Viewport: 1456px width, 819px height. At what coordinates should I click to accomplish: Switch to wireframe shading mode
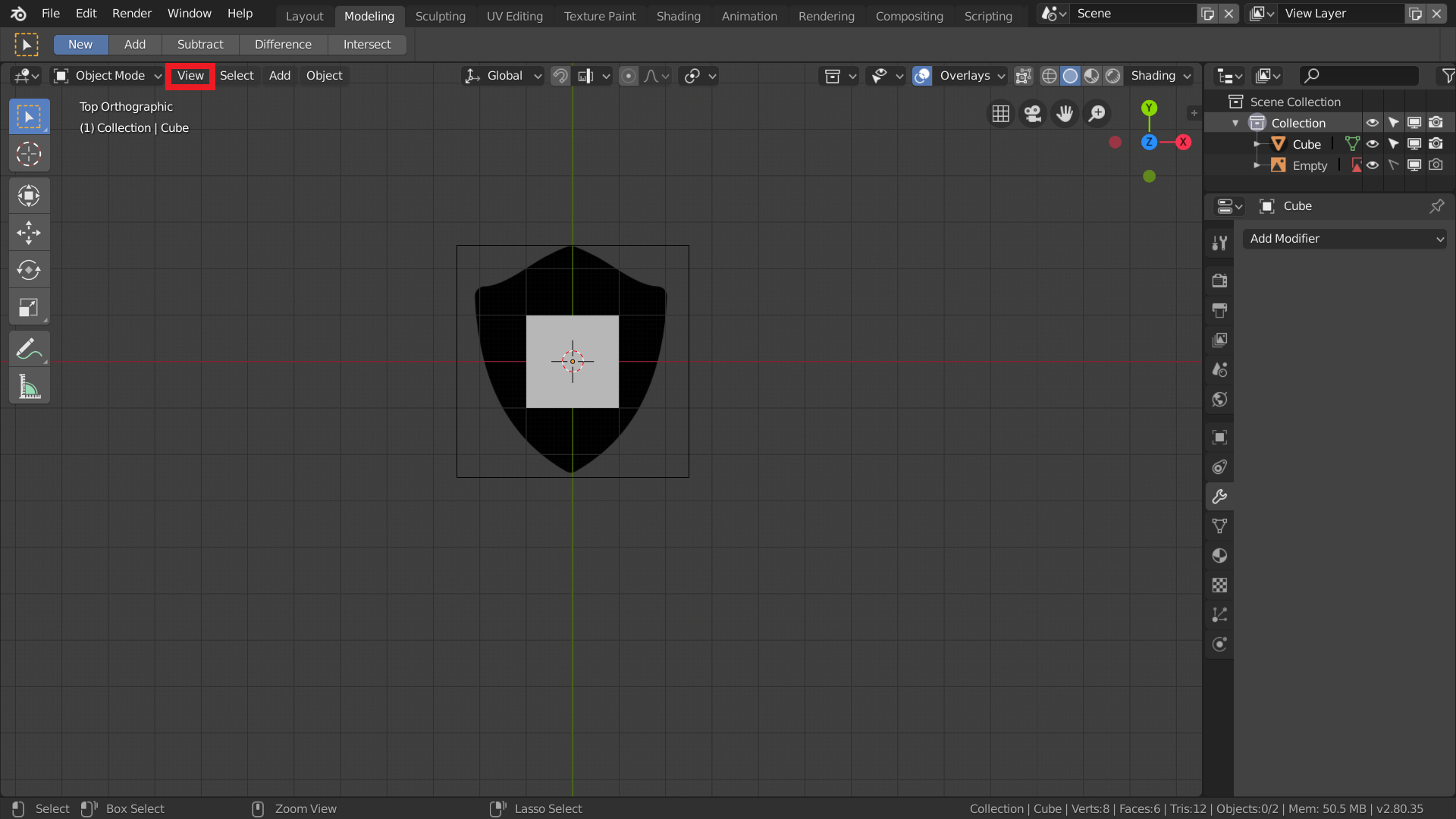[x=1050, y=76]
